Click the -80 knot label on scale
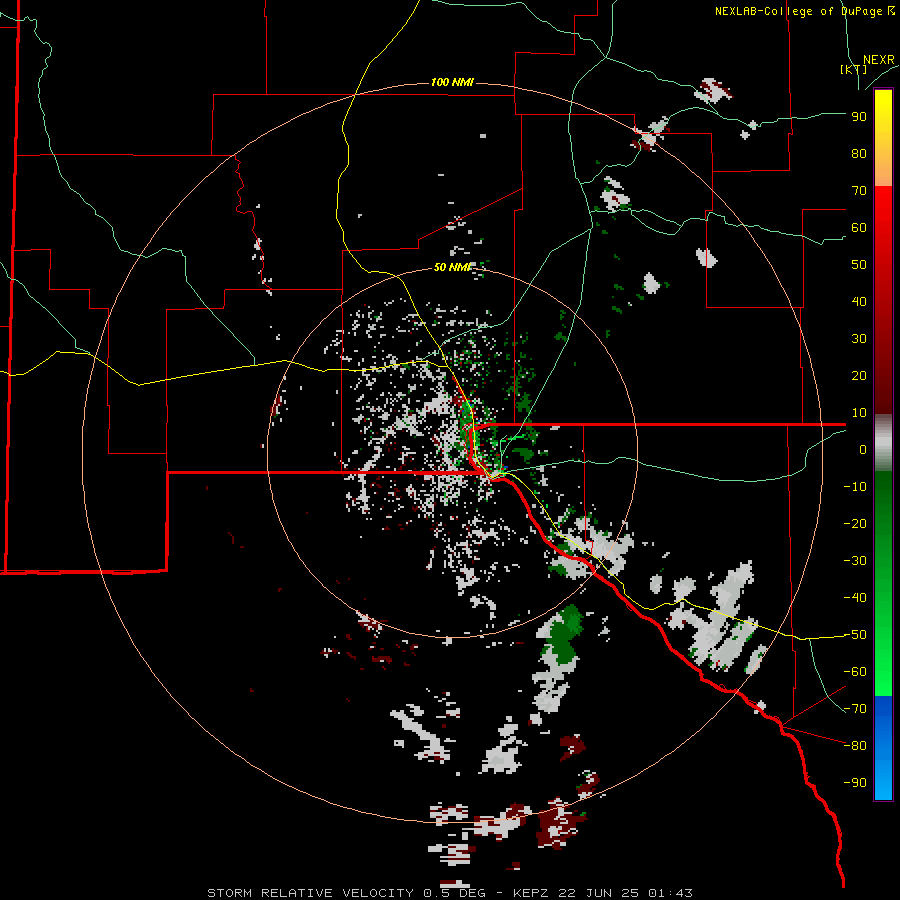The height and width of the screenshot is (900, 900). [x=855, y=746]
